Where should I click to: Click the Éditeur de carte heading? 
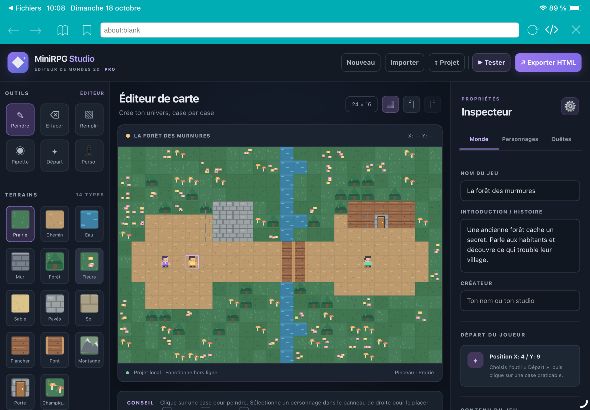tap(159, 99)
